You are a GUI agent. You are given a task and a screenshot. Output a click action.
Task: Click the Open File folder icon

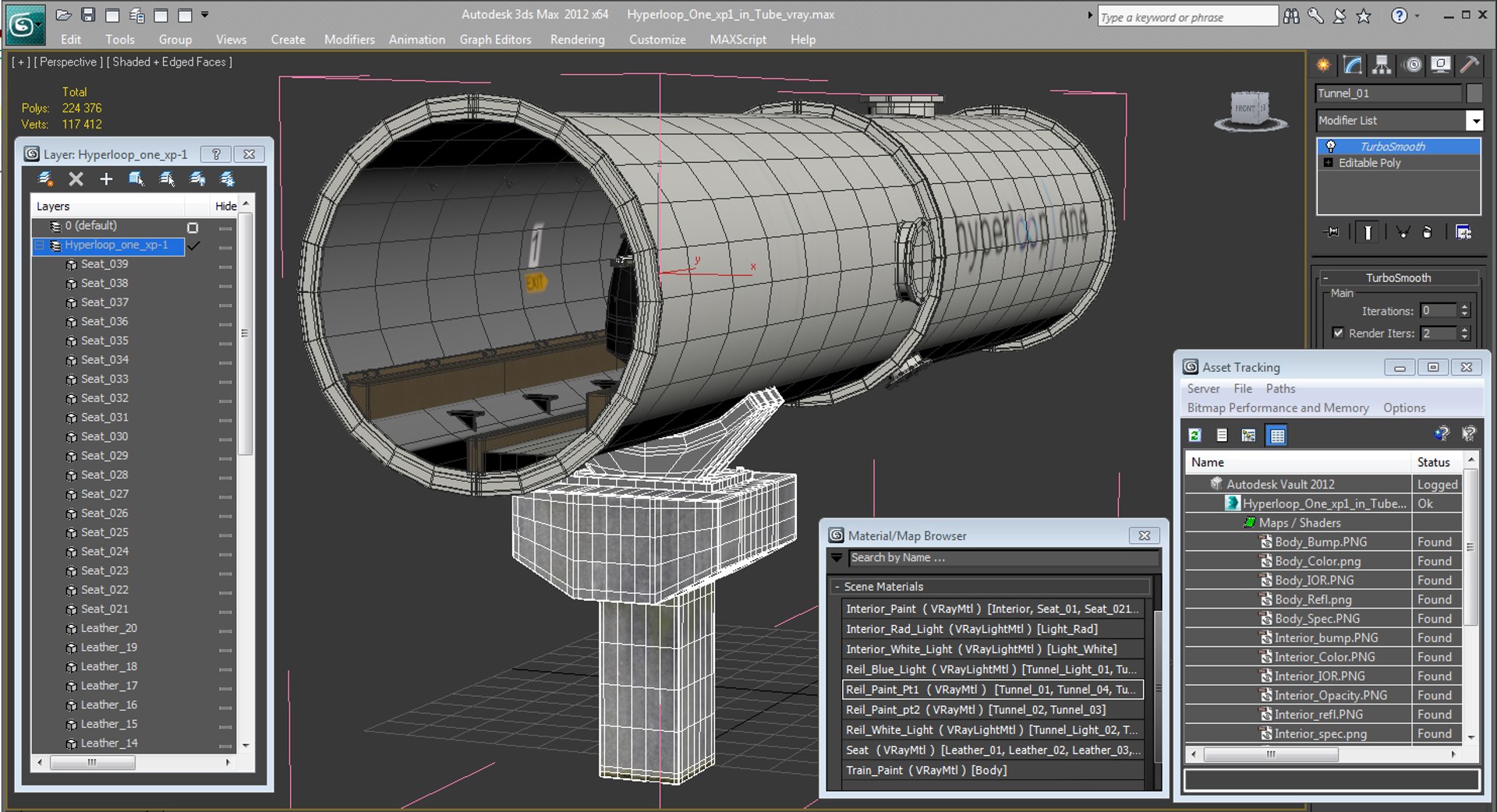[64, 15]
